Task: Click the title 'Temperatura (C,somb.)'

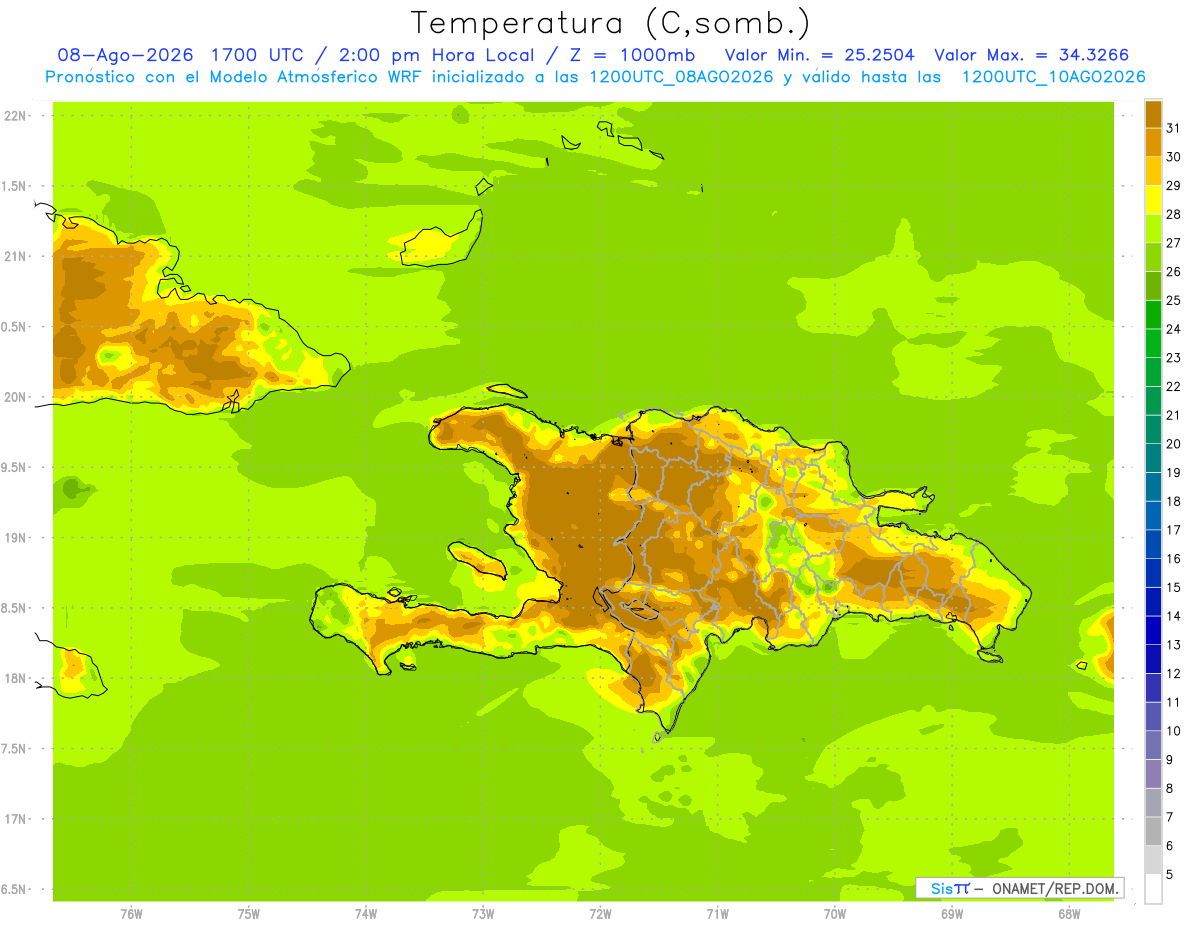Action: point(610,23)
